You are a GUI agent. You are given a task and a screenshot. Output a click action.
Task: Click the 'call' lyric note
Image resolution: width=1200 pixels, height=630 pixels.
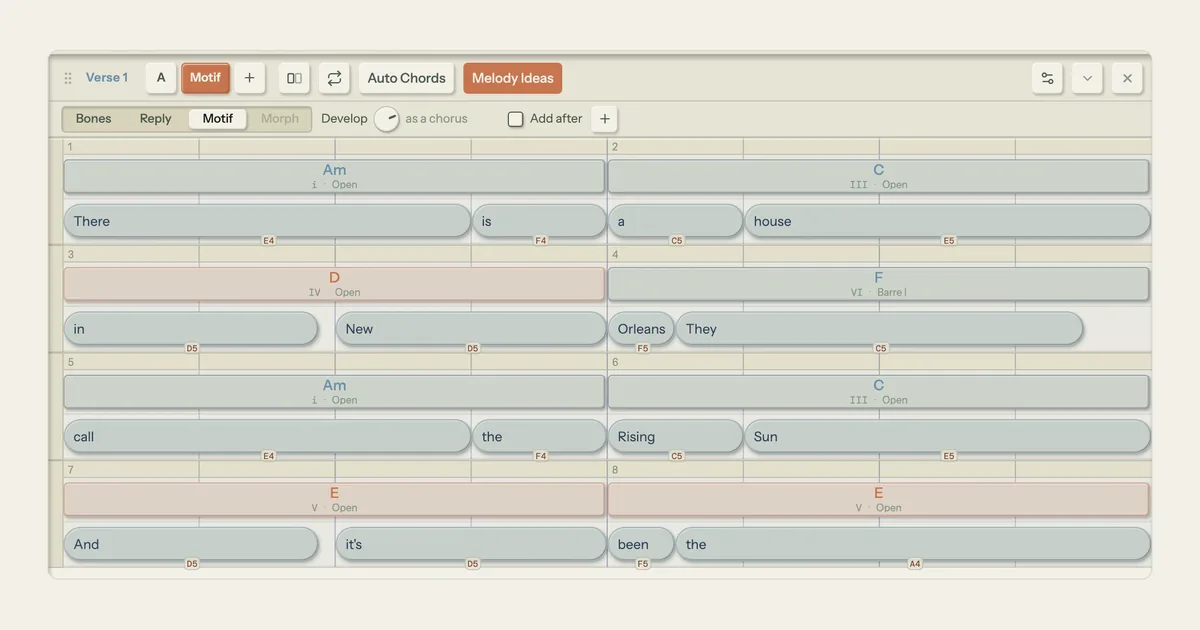click(267, 437)
